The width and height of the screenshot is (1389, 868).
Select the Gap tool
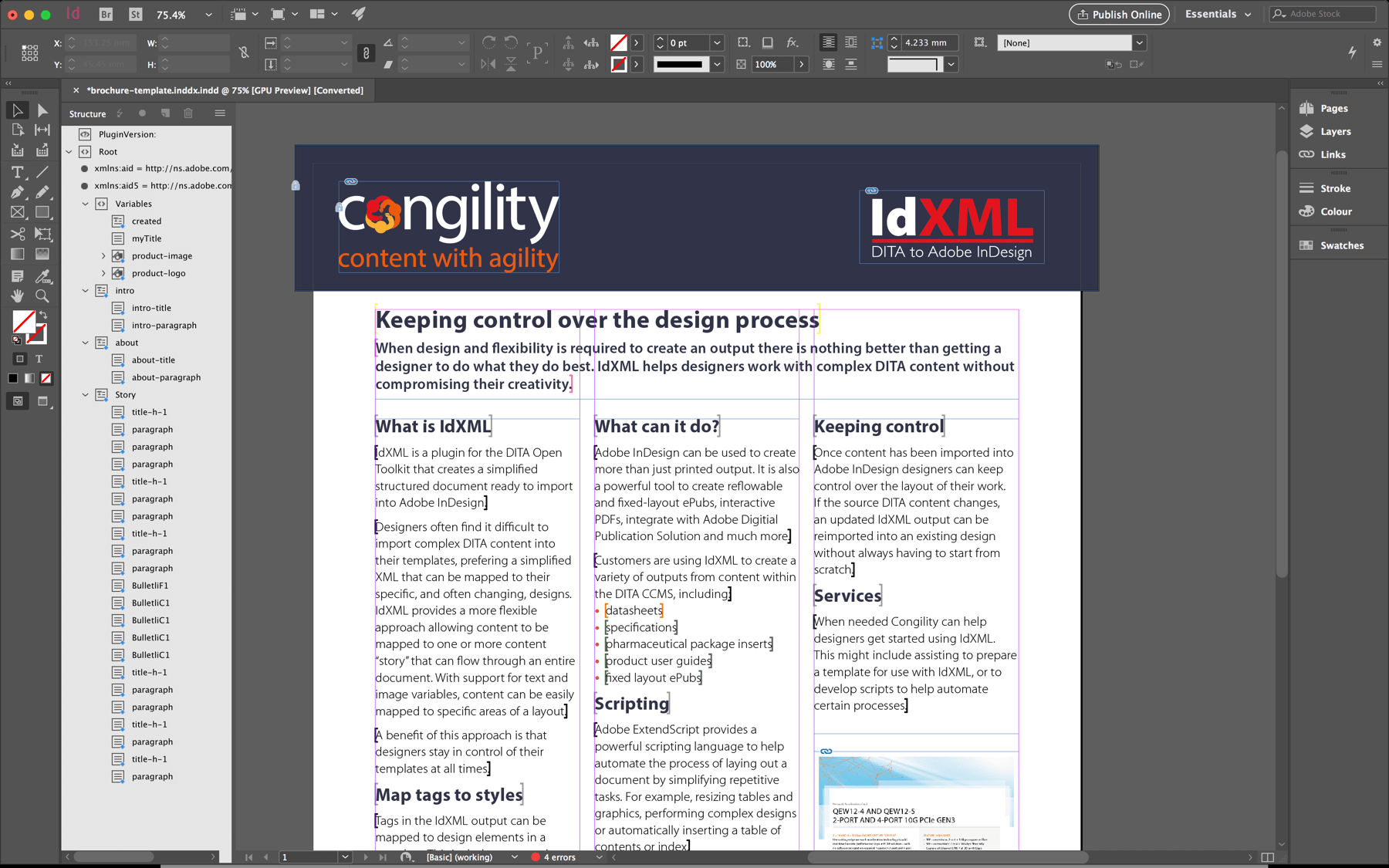(42, 130)
